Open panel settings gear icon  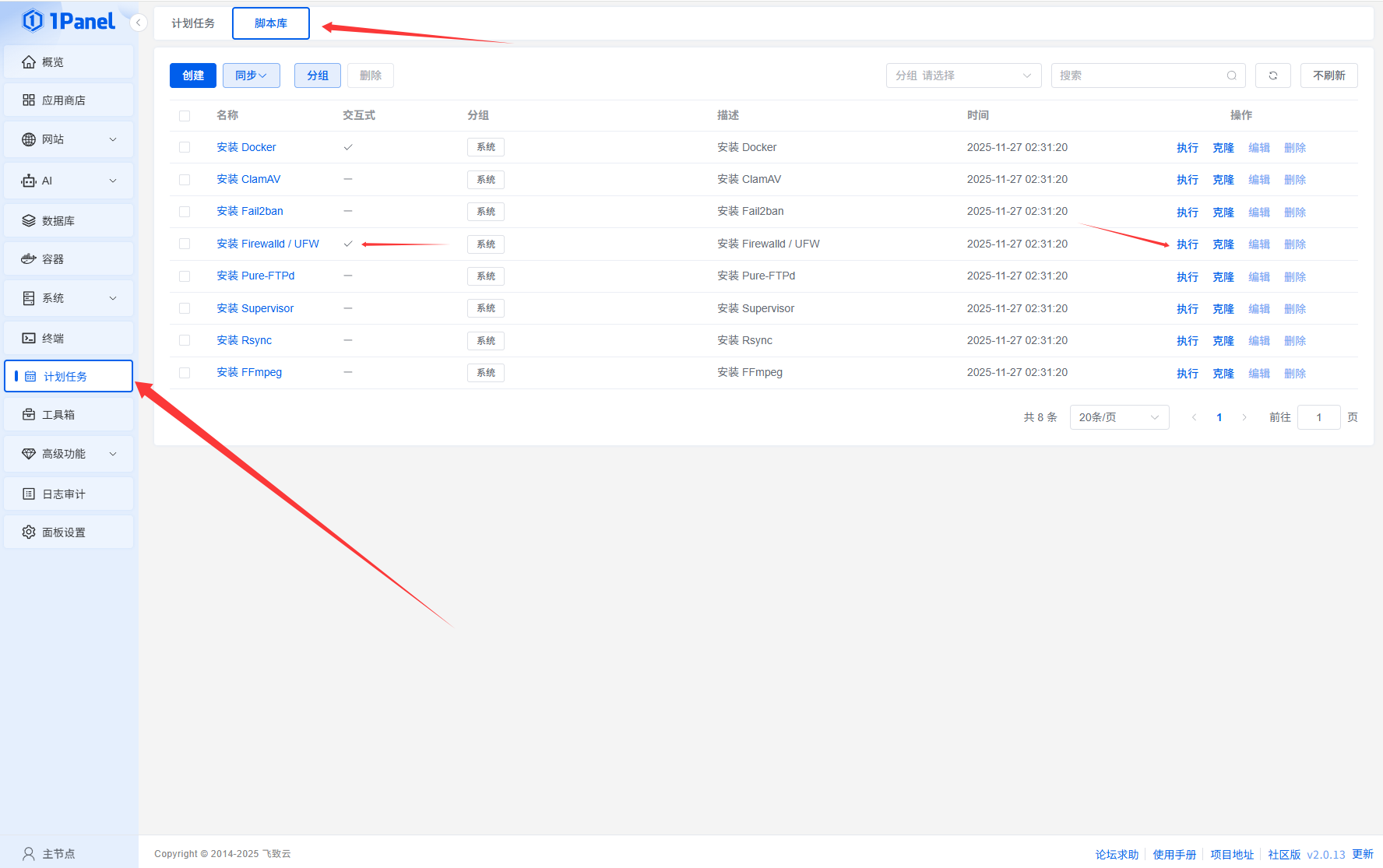(x=29, y=532)
